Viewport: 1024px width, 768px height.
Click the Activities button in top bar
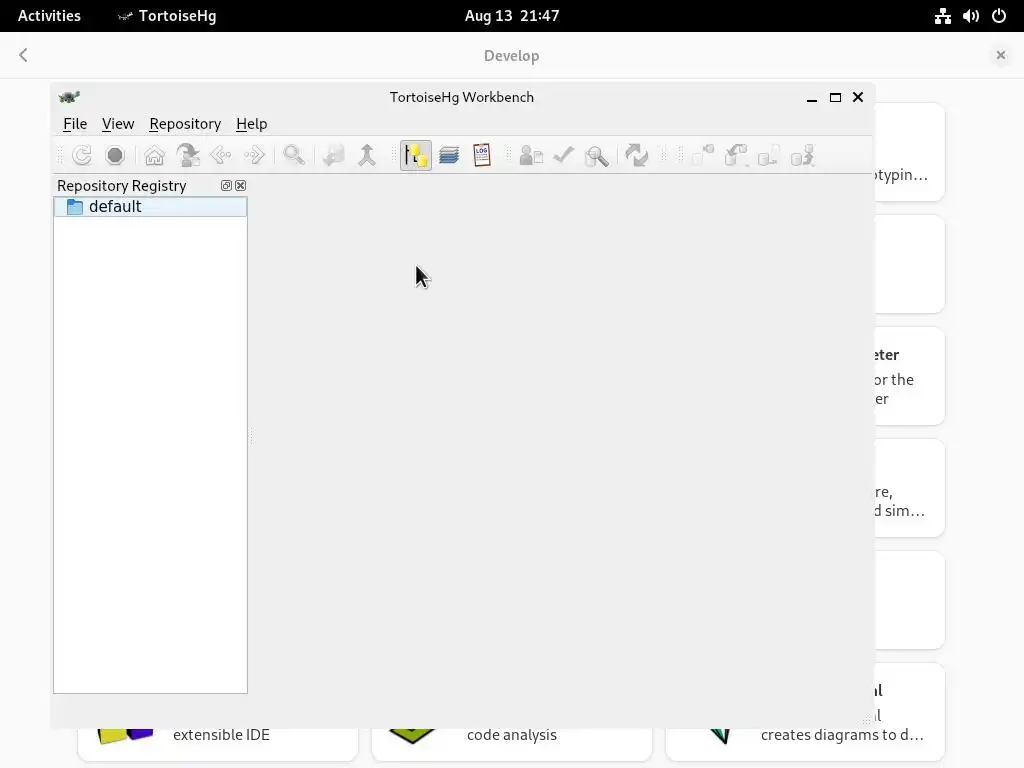pos(49,16)
